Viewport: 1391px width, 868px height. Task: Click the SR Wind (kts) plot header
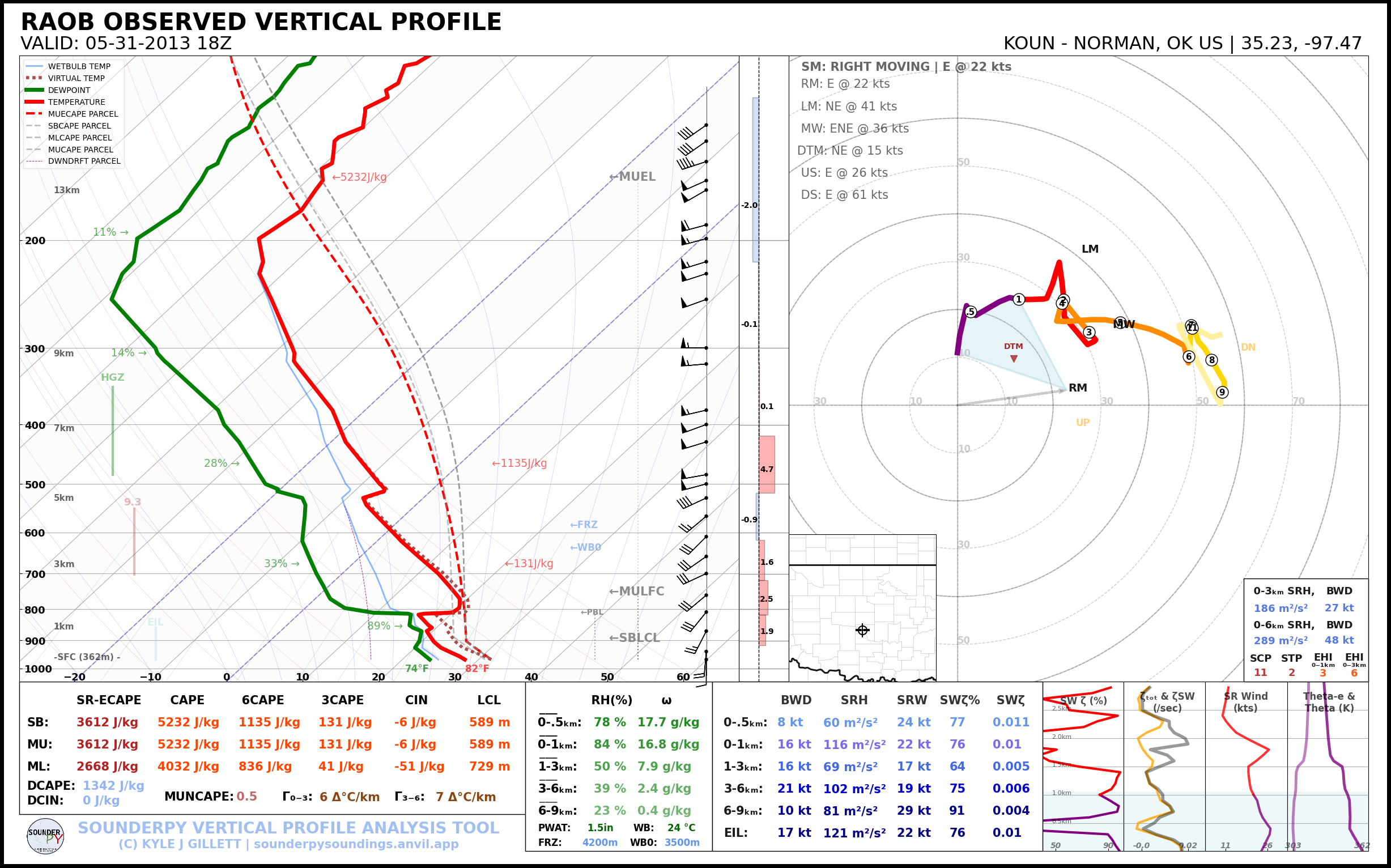pyautogui.click(x=1246, y=702)
